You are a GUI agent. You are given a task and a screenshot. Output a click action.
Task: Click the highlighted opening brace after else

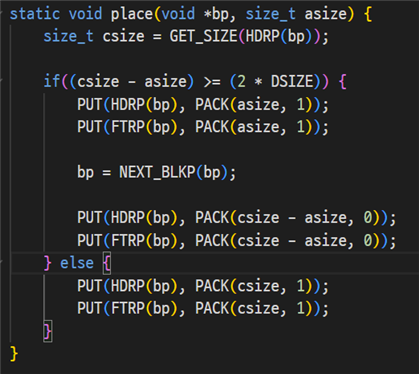pos(107,263)
